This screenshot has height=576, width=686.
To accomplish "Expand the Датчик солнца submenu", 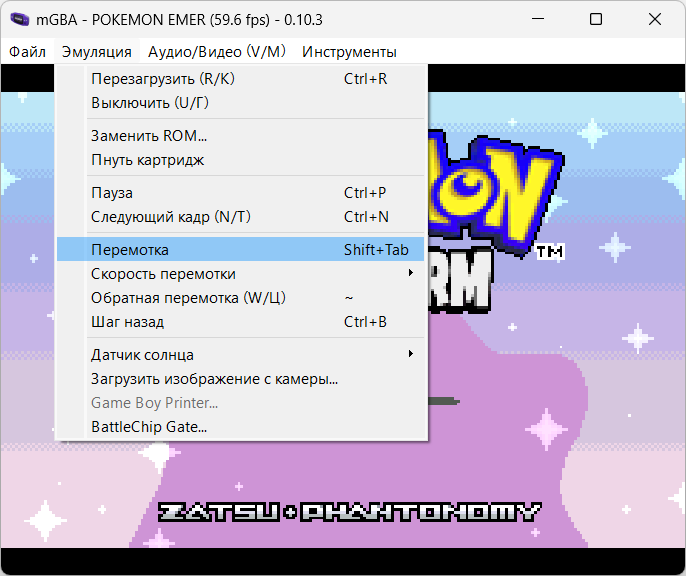I will coord(240,355).
